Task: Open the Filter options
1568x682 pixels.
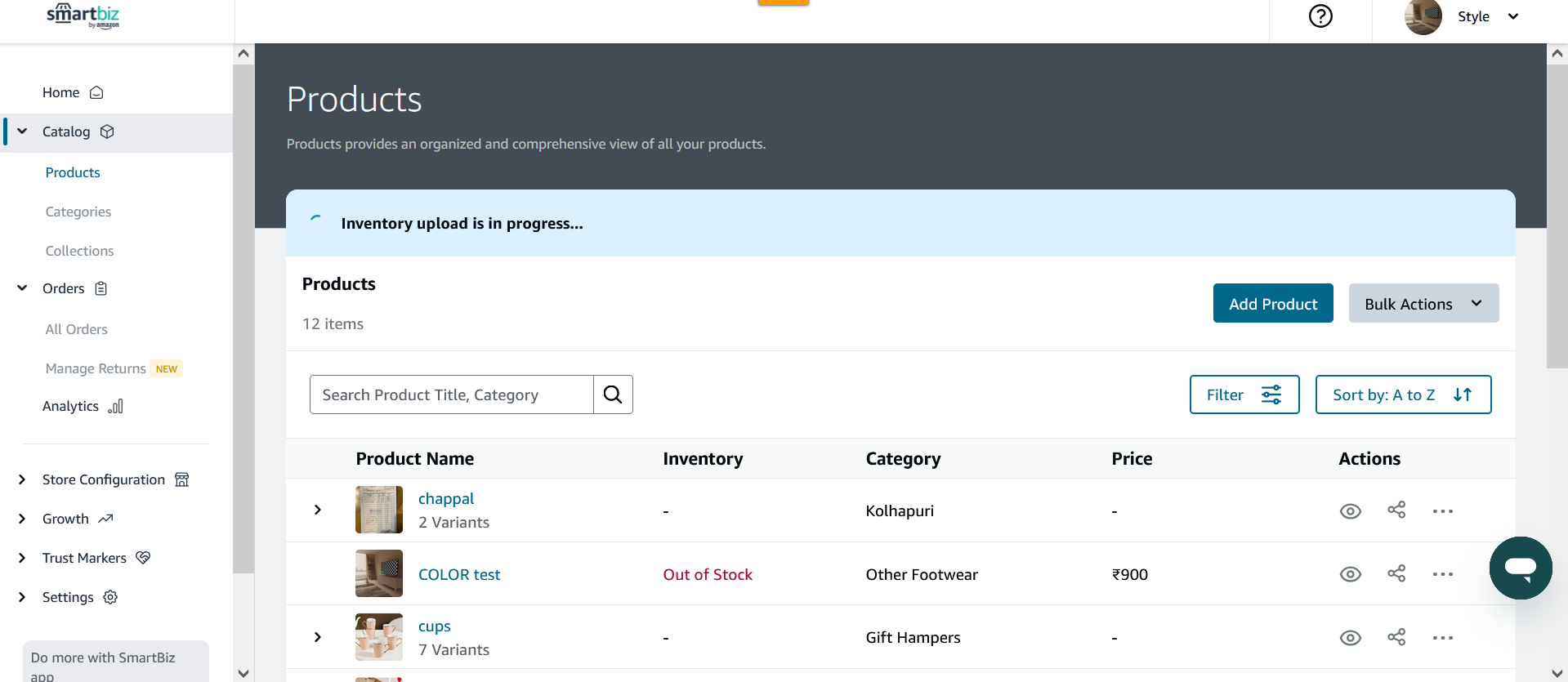Action: click(1244, 394)
